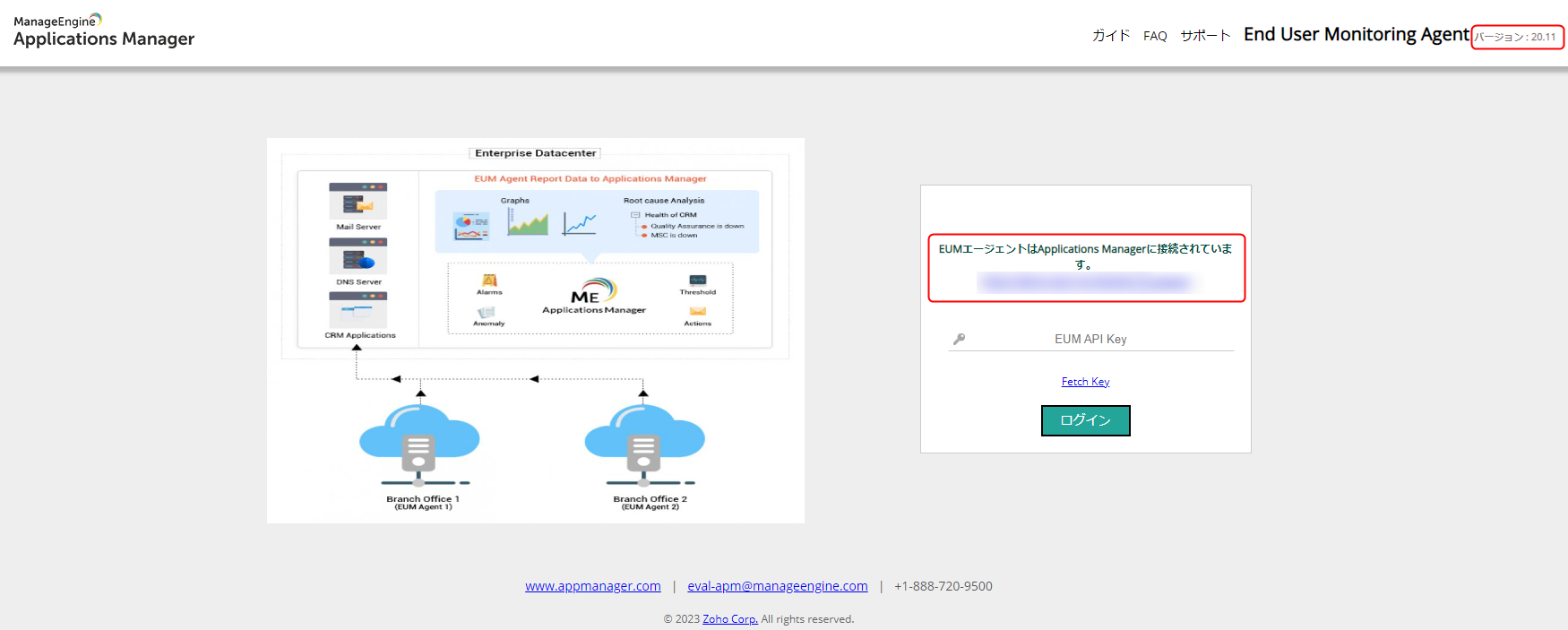Open the www.appmanager.com link

point(593,586)
